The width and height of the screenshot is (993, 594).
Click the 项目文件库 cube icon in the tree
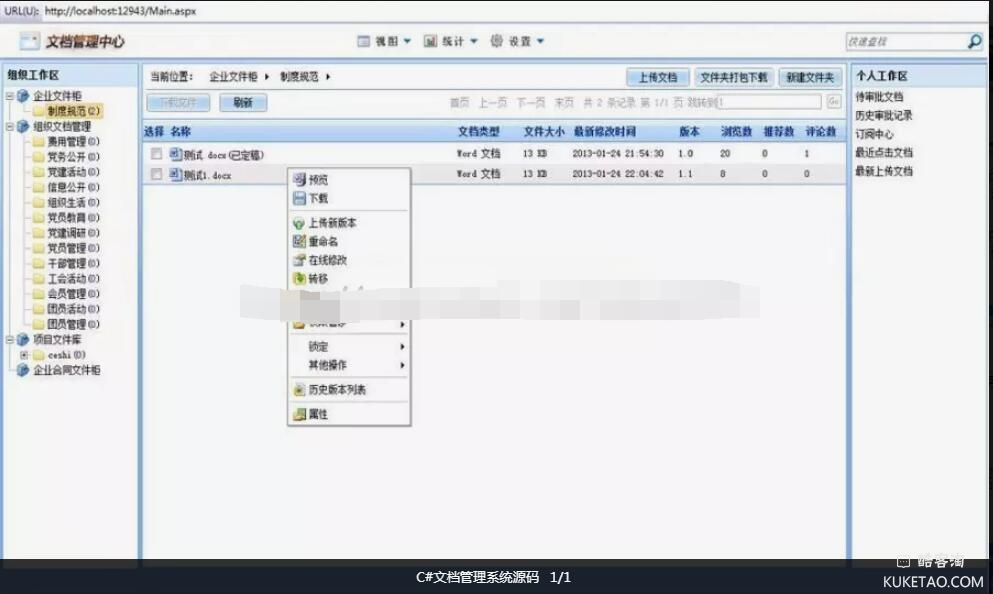[x=23, y=339]
